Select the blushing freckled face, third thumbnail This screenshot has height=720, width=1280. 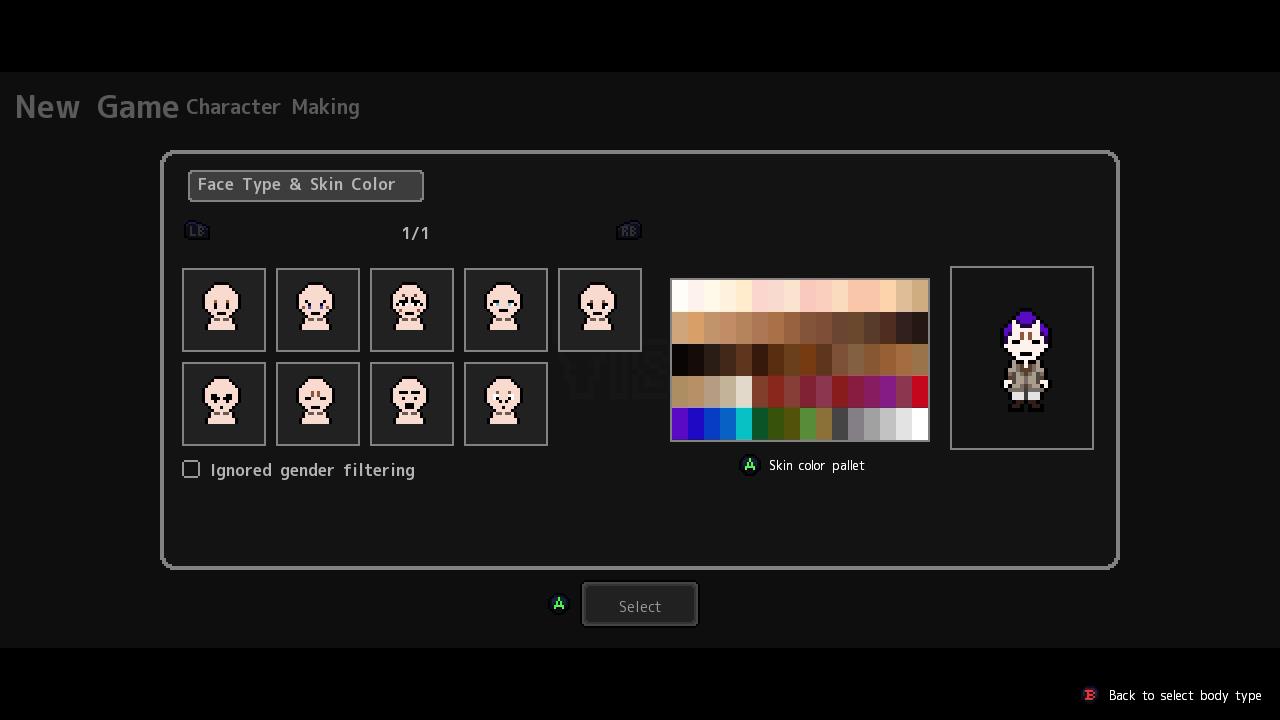(x=411, y=309)
